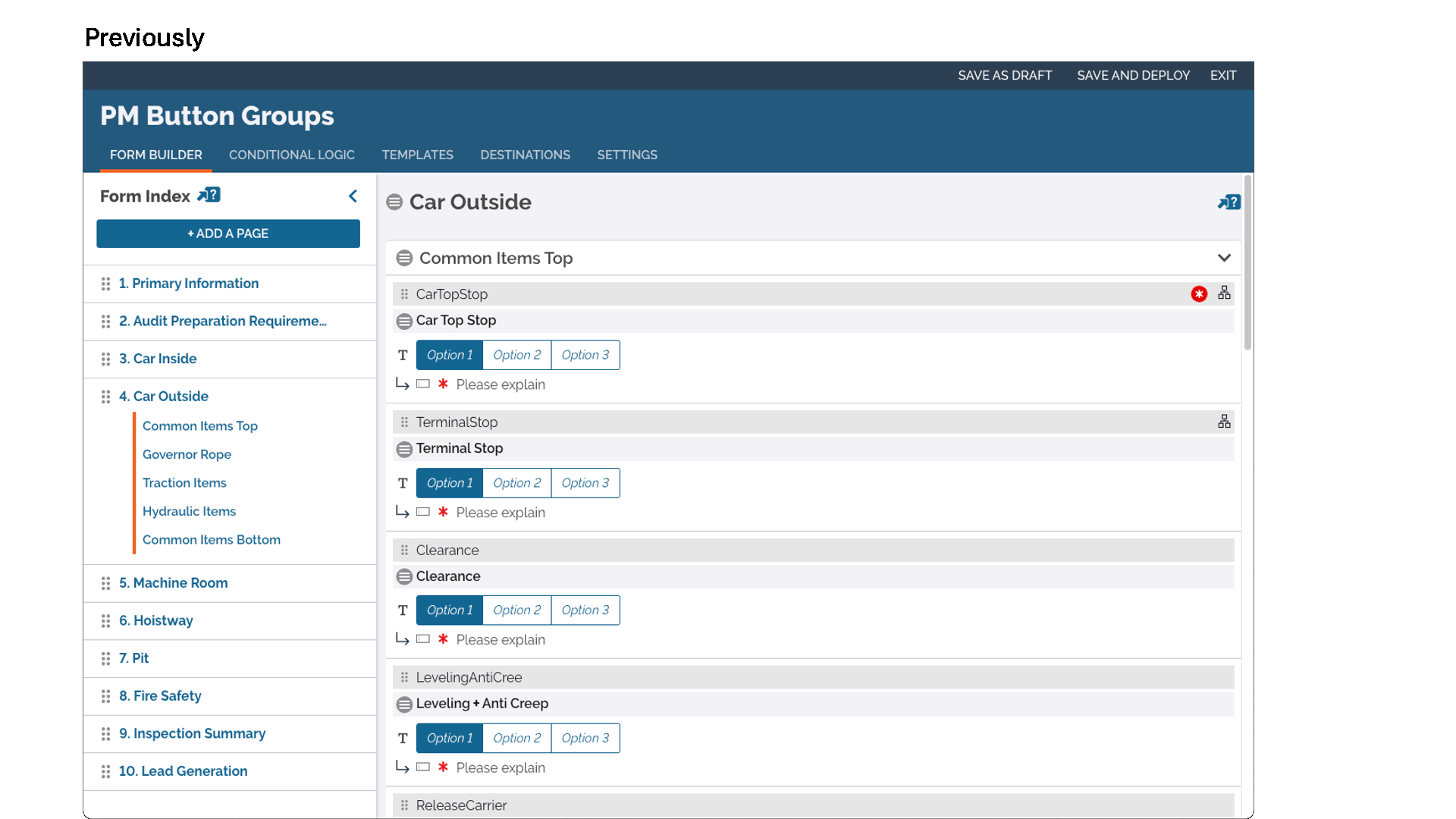This screenshot has height=819, width=1456.
Task: Select Option 3 under Terminal Stop
Action: (585, 483)
